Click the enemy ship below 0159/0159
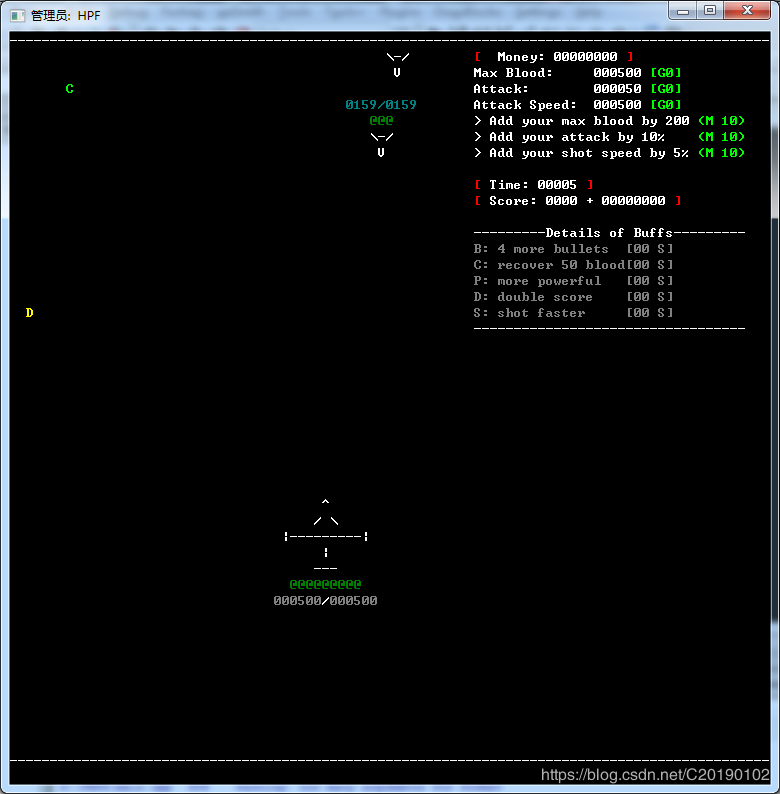 [x=381, y=145]
